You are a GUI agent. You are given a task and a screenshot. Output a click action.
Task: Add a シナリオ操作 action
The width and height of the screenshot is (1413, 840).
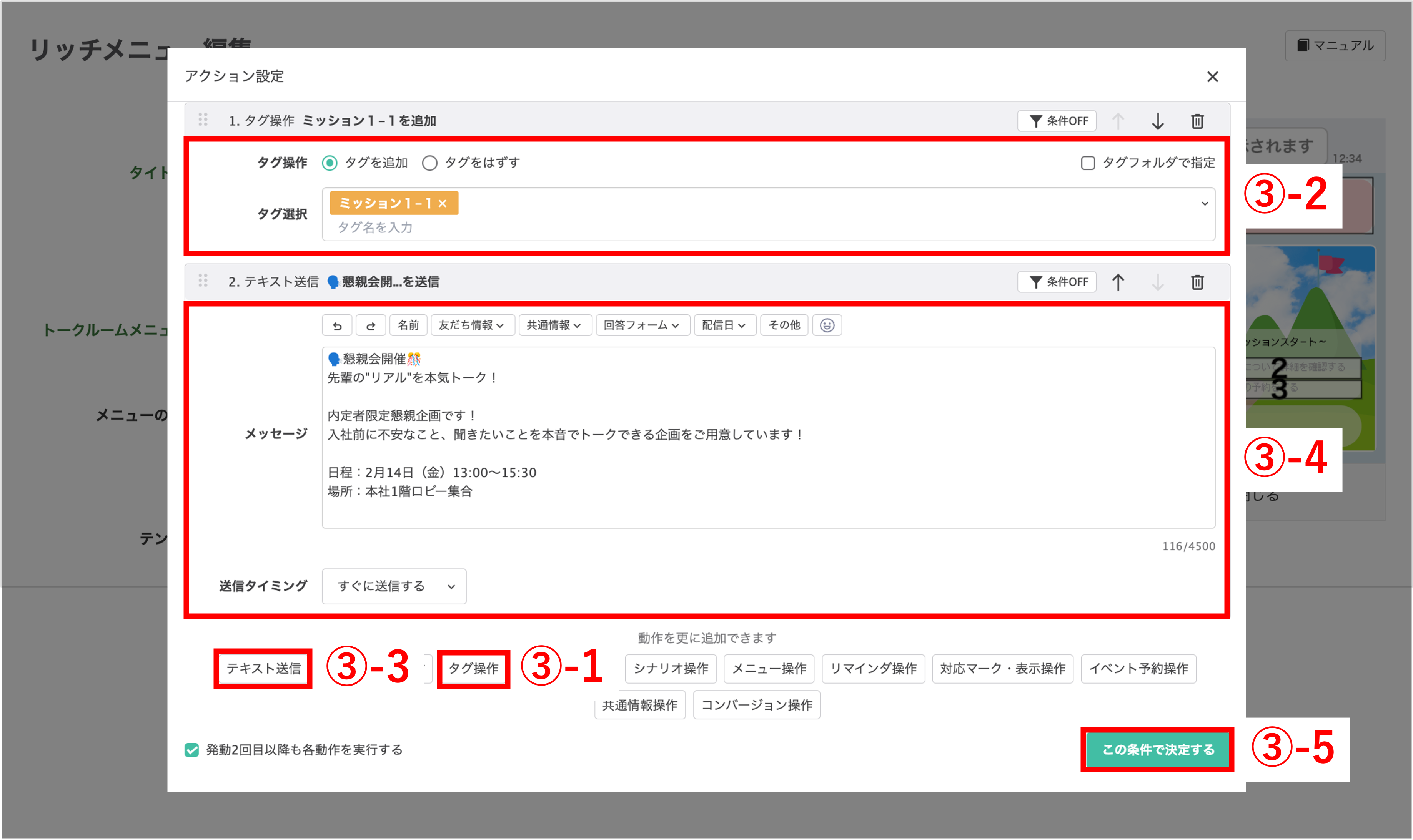coord(671,669)
